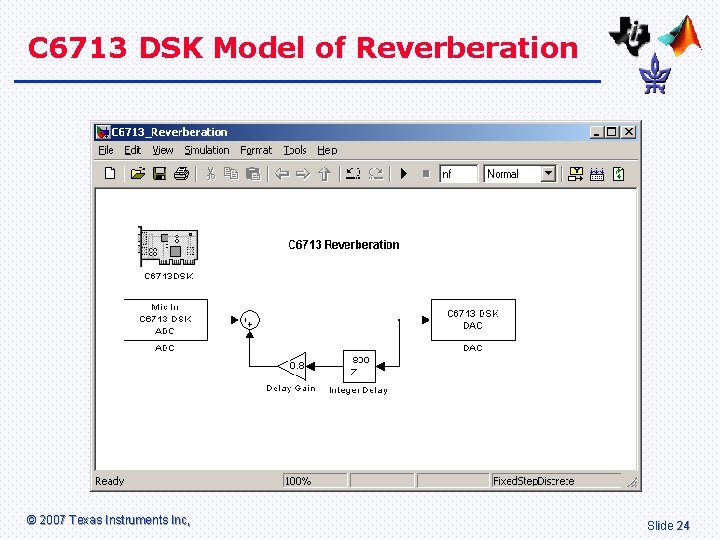Open the Edit menu

pos(133,150)
